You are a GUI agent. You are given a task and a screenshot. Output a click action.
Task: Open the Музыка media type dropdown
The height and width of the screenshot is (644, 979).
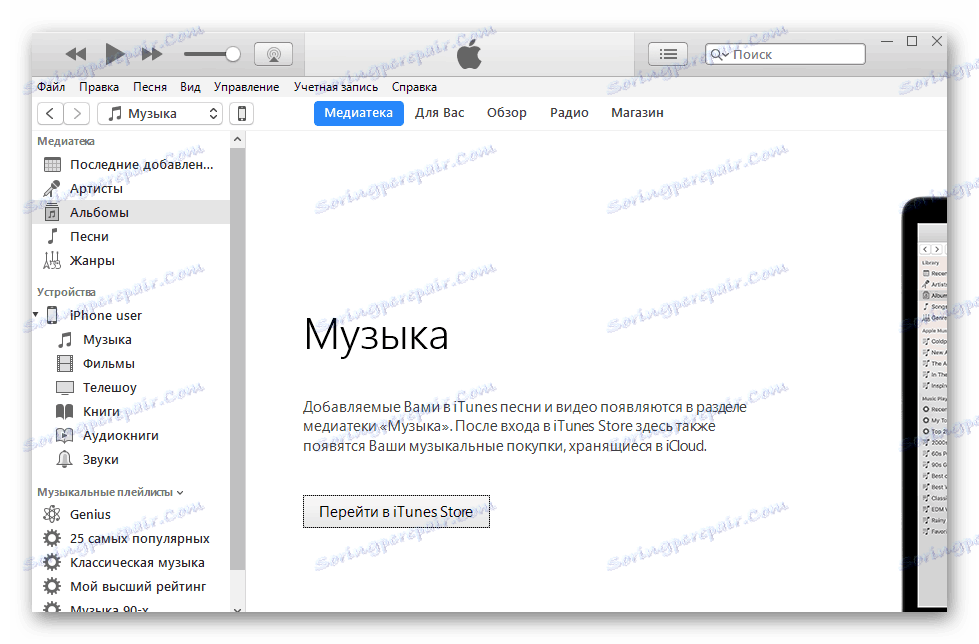(x=159, y=113)
